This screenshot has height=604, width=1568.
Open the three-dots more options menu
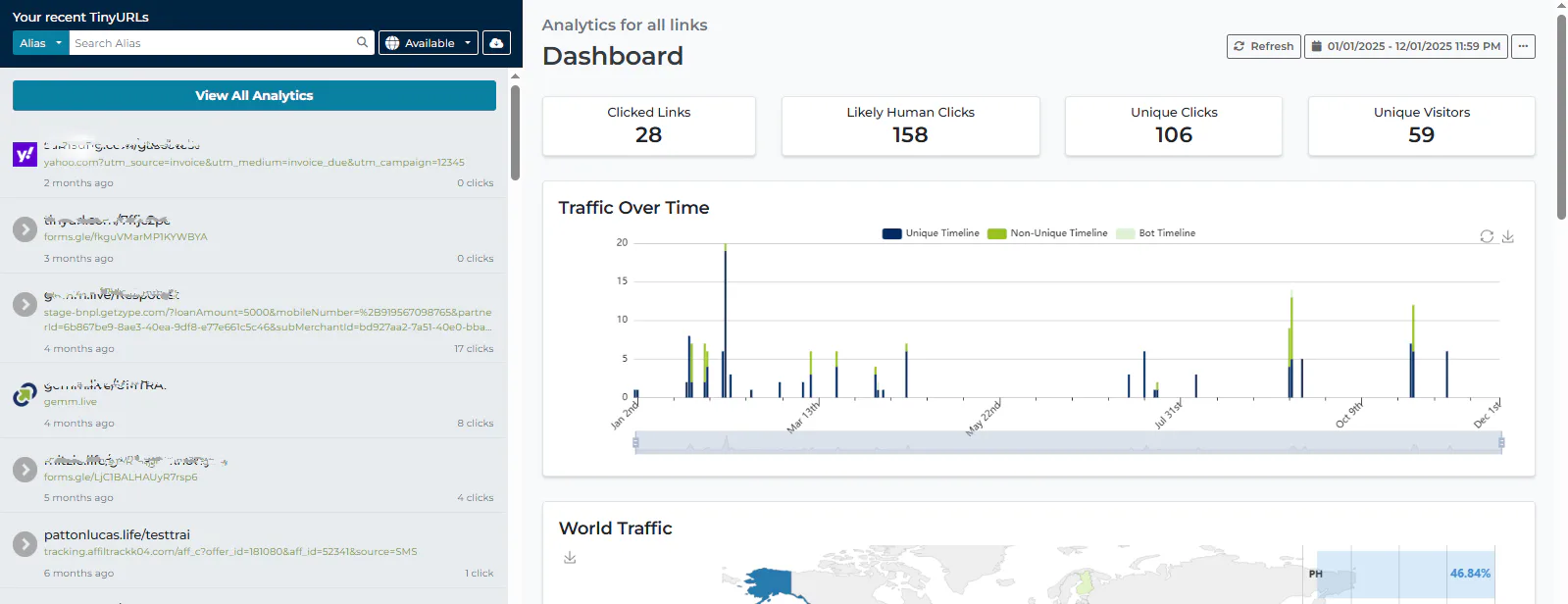tap(1523, 46)
